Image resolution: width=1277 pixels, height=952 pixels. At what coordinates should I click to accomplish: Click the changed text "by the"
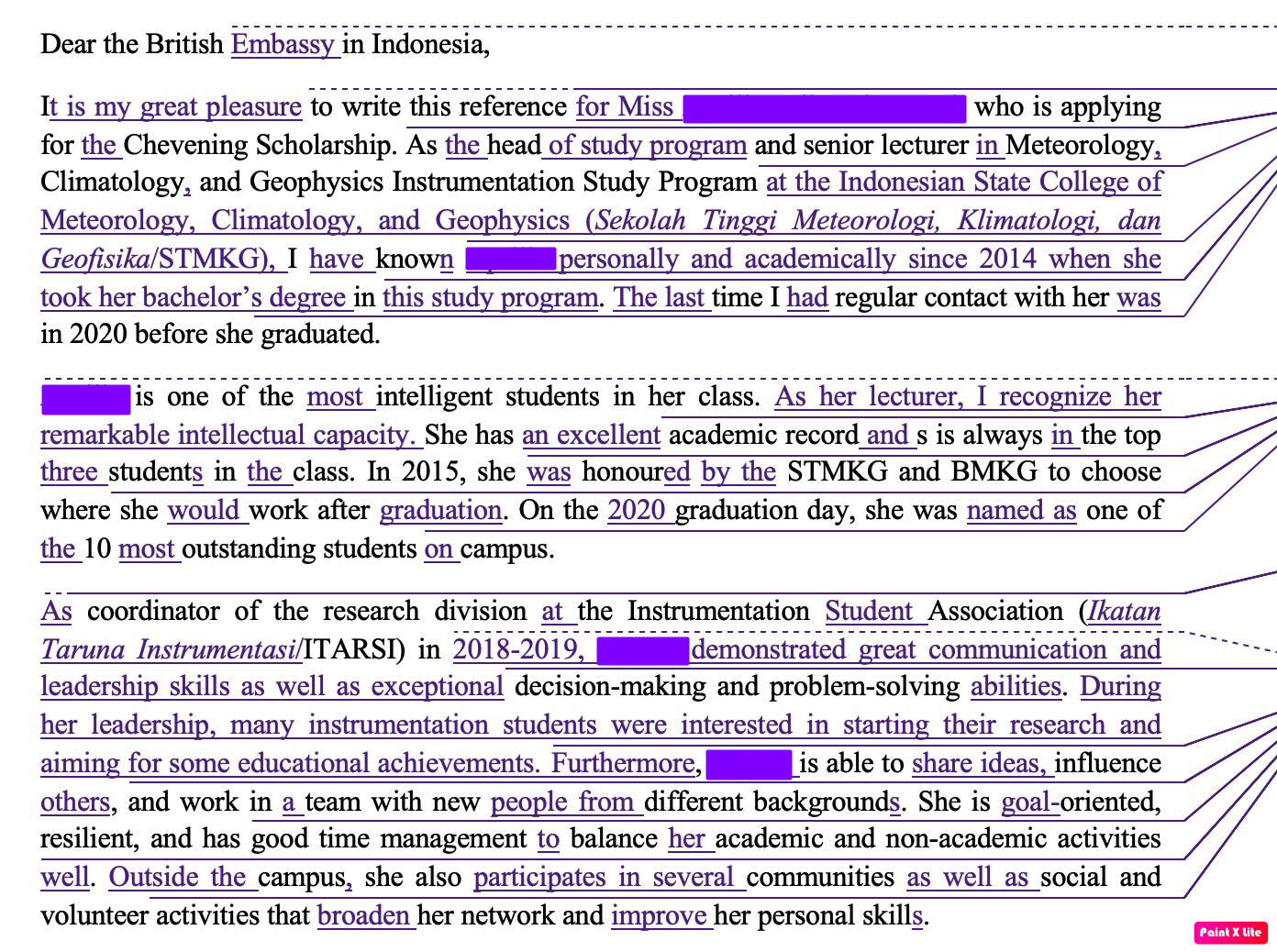tap(737, 471)
